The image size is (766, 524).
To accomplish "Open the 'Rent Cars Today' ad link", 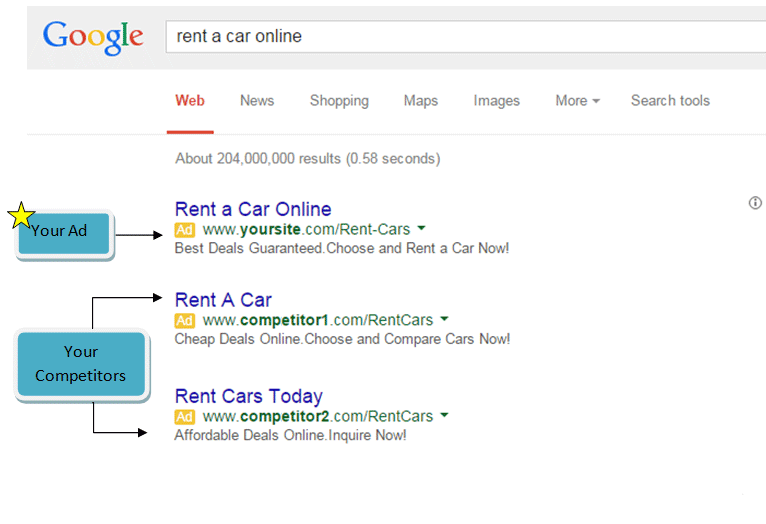I will click(249, 396).
